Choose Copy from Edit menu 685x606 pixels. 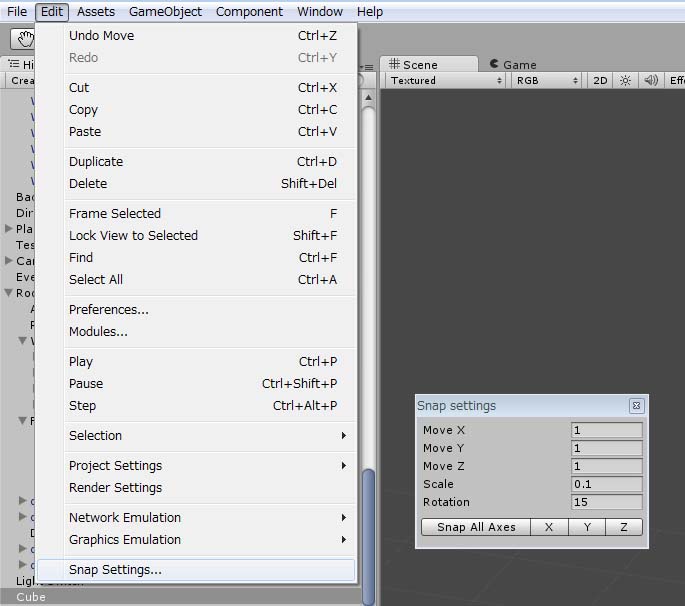pyautogui.click(x=197, y=109)
